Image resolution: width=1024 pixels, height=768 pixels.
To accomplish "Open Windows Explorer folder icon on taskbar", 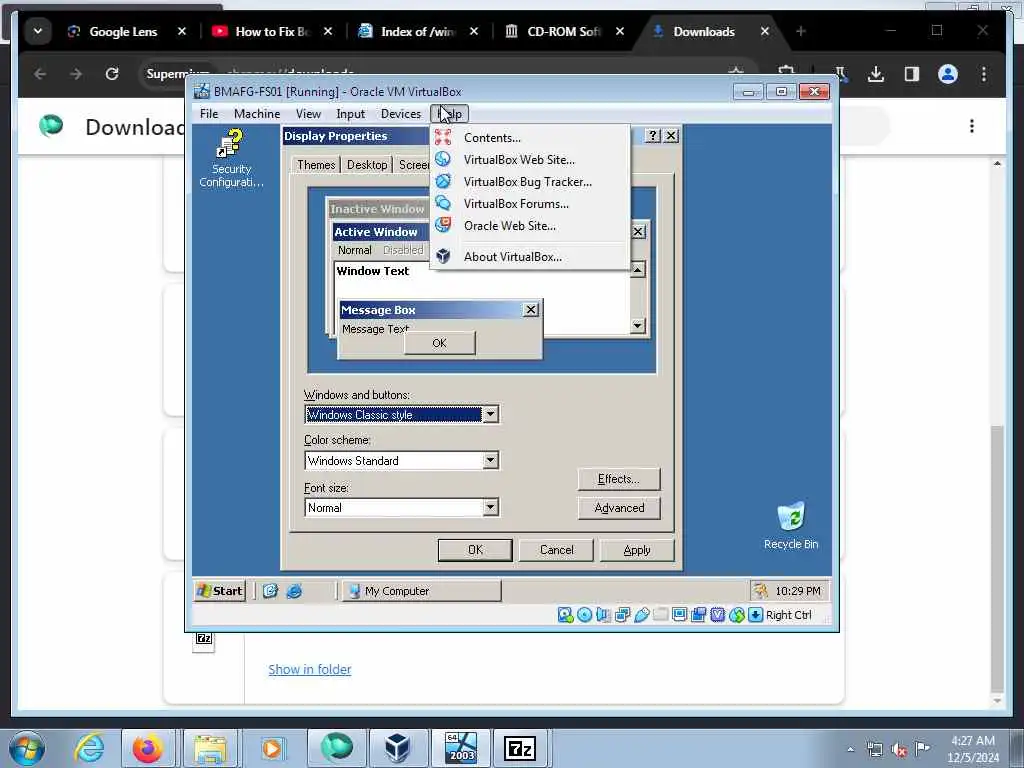I will 209,747.
